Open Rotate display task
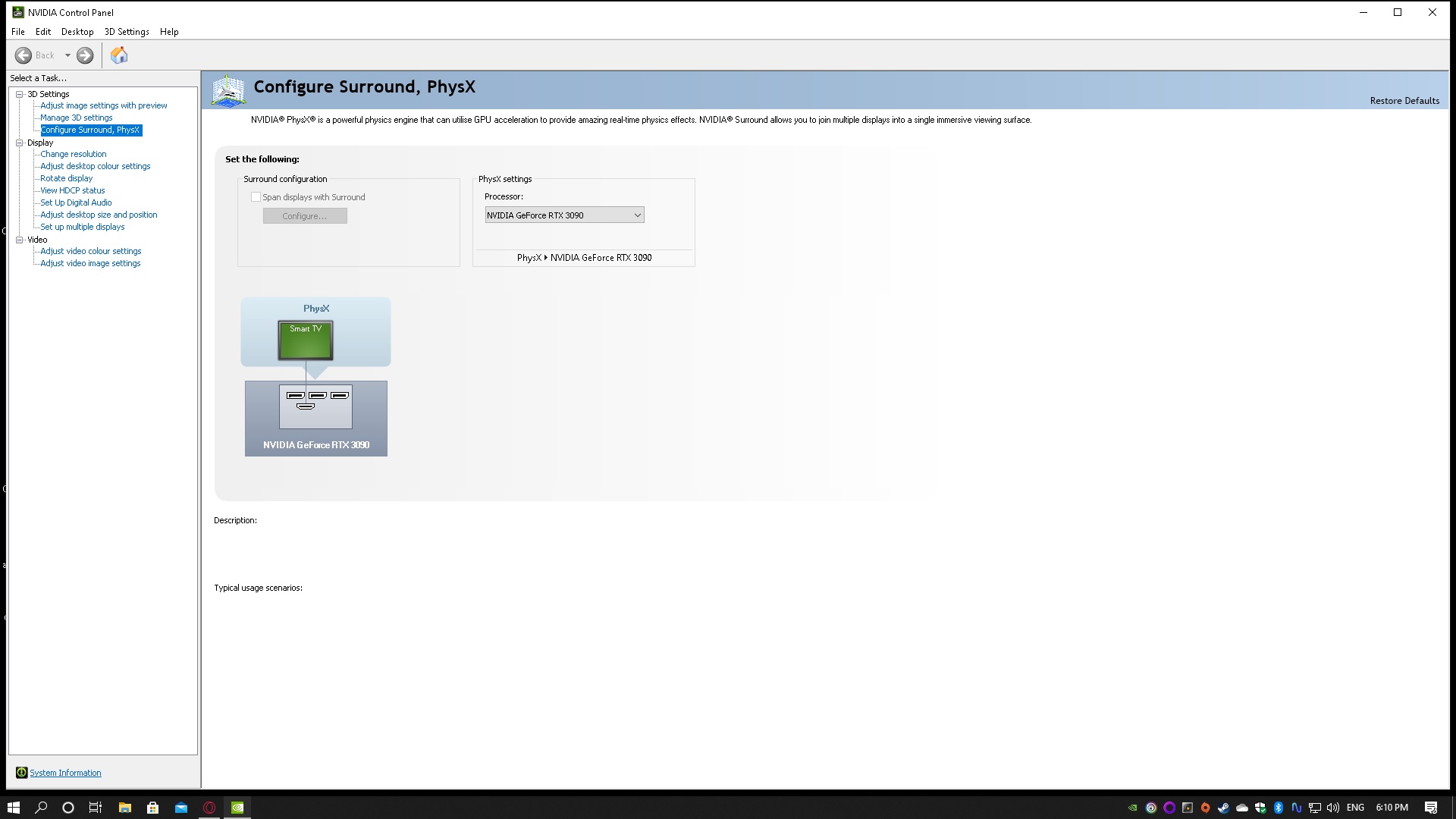This screenshot has width=1456, height=819. (67, 178)
